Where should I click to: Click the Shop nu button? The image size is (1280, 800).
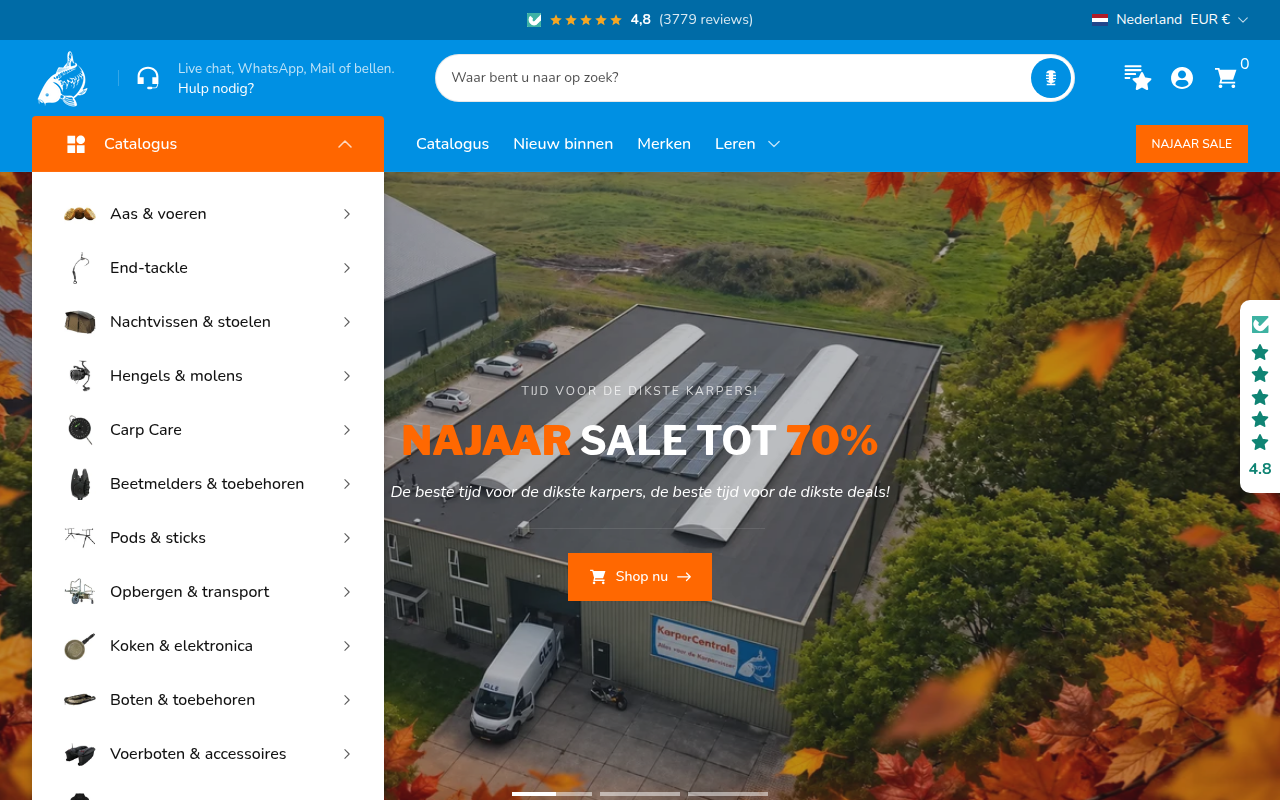coord(640,577)
